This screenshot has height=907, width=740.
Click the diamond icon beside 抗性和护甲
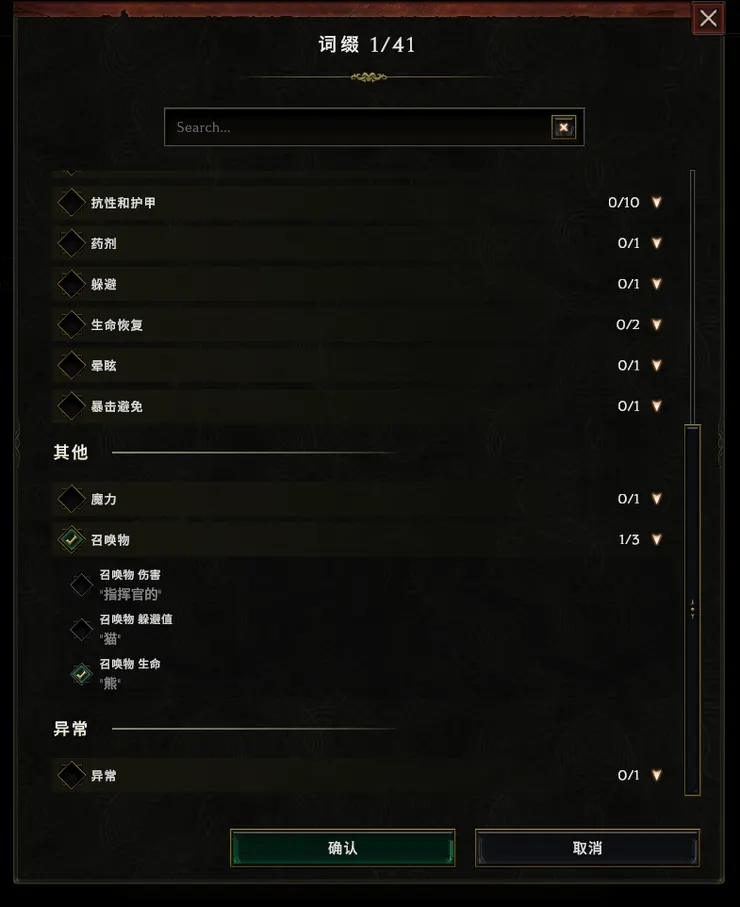71,202
